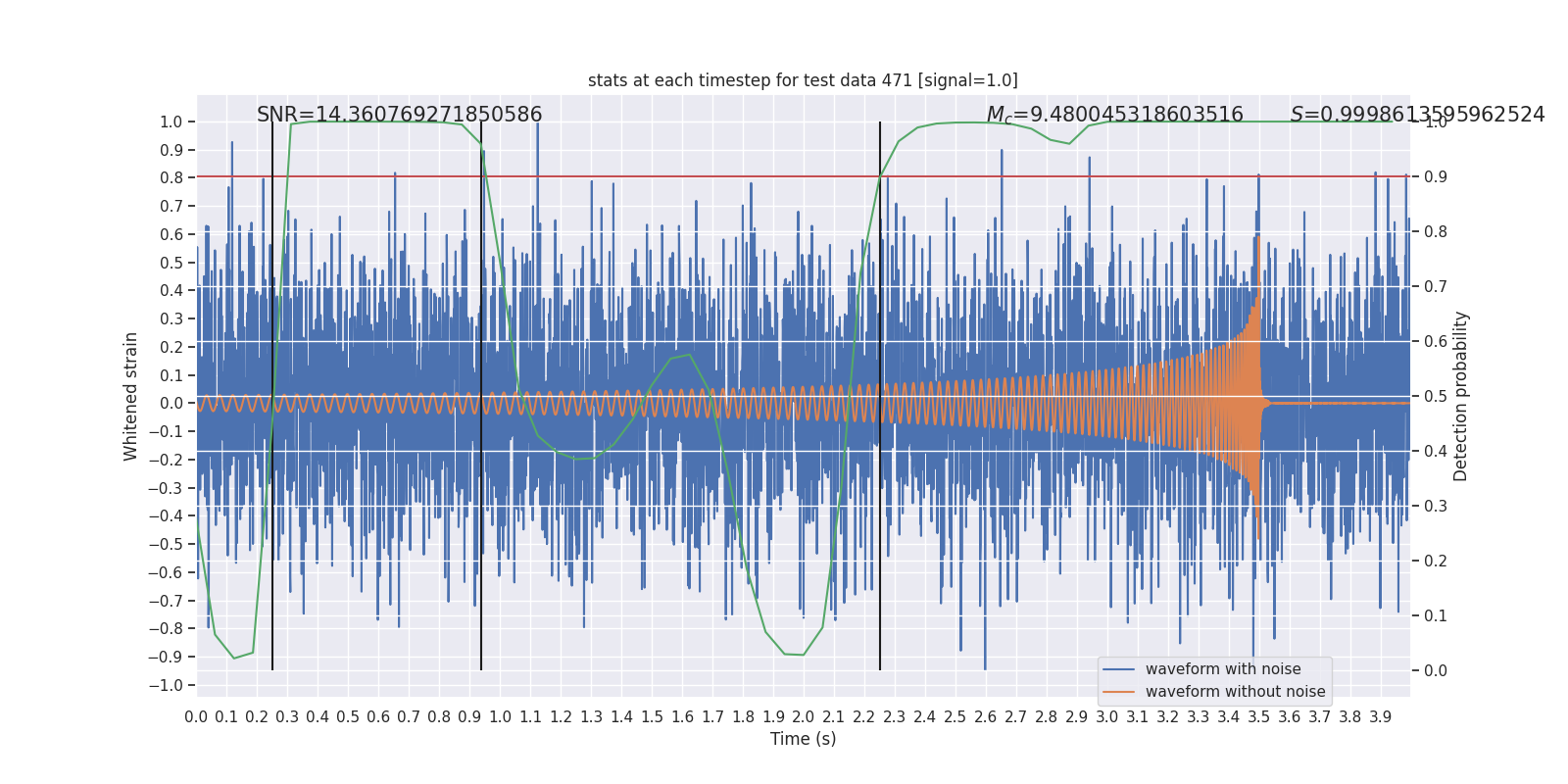Select the 0.2 tick on the detection probability axis
Image resolution: width=1568 pixels, height=784 pixels.
(x=1436, y=561)
